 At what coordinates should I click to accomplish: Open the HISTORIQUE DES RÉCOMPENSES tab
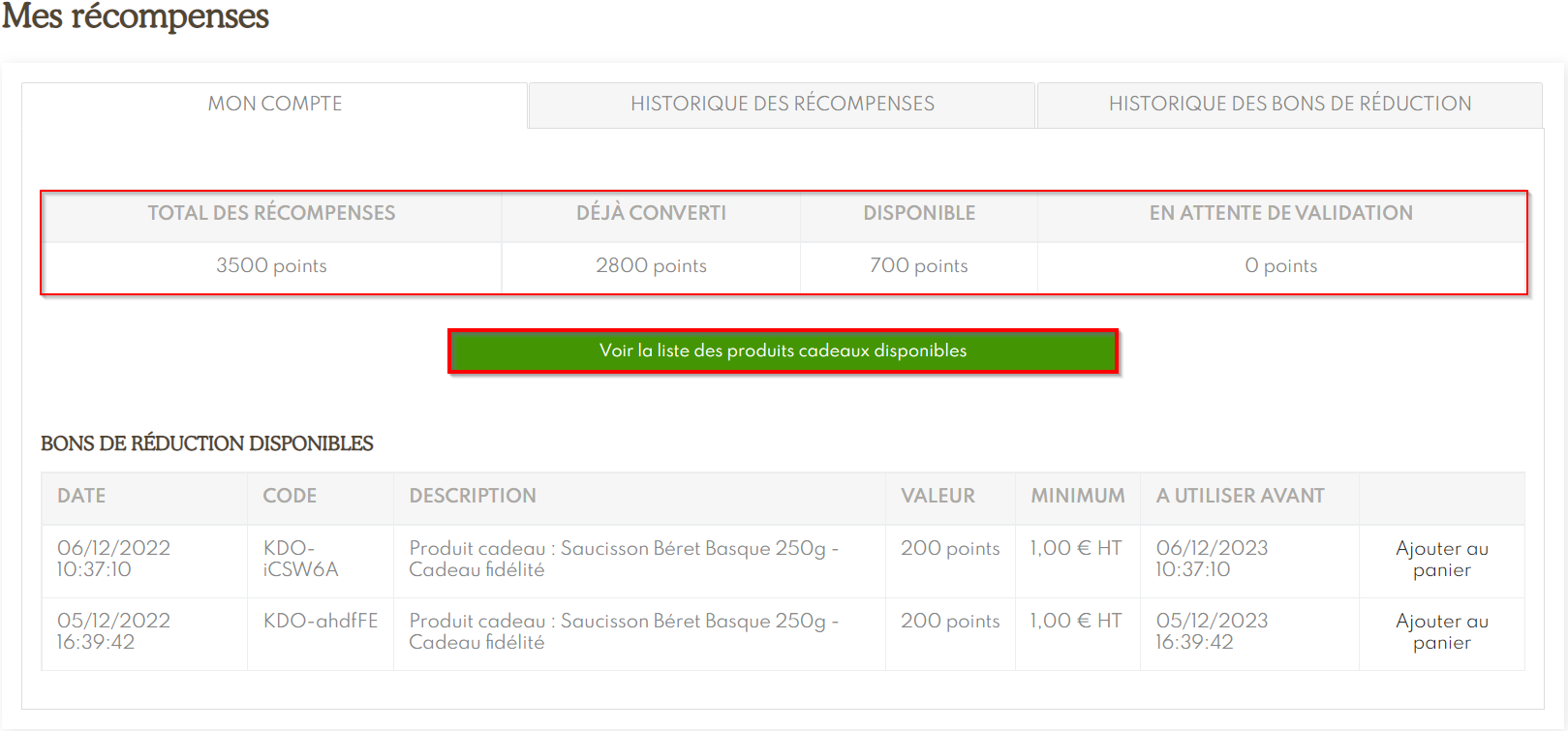click(x=782, y=104)
